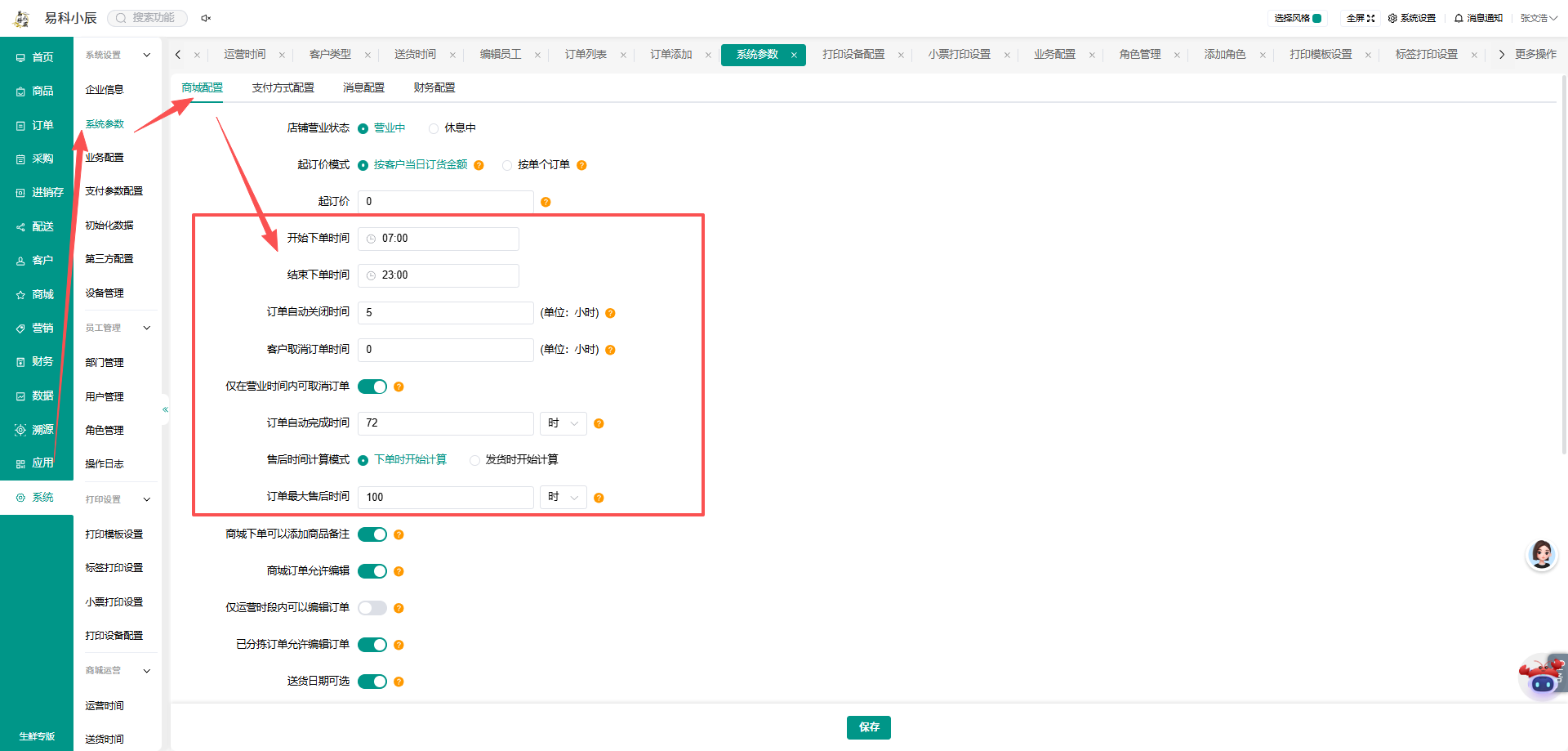Click the mute speaker icon in top bar
This screenshot has width=1568, height=751.
[x=206, y=18]
